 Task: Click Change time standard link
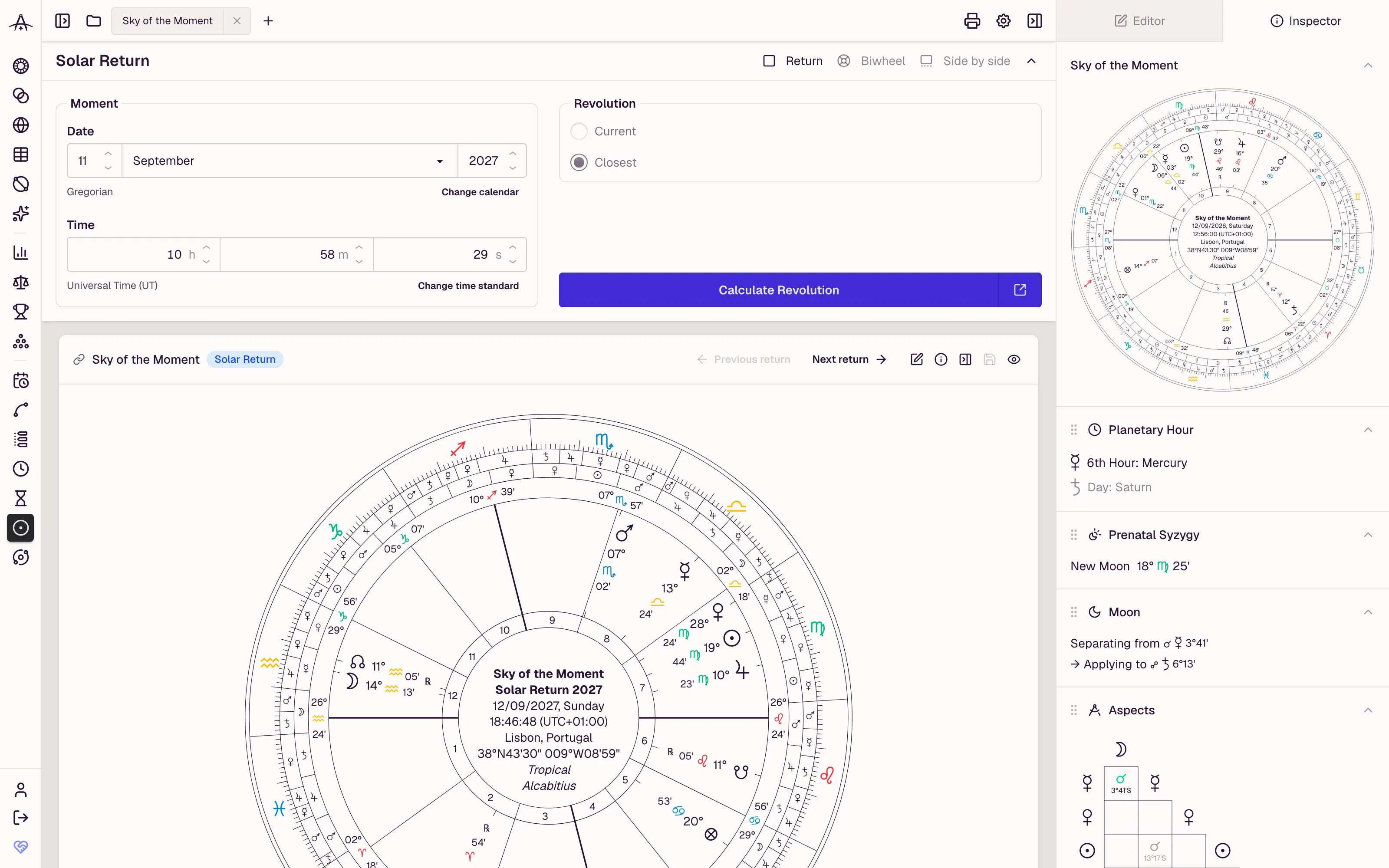pyautogui.click(x=468, y=286)
